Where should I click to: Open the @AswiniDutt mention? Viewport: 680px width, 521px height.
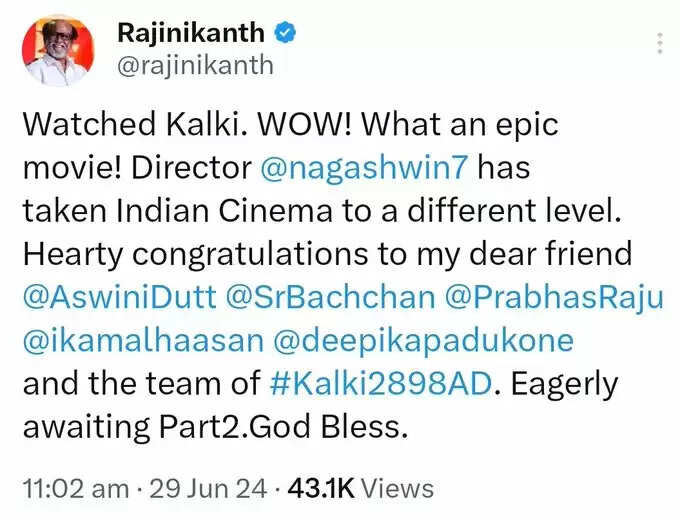pyautogui.click(x=120, y=297)
